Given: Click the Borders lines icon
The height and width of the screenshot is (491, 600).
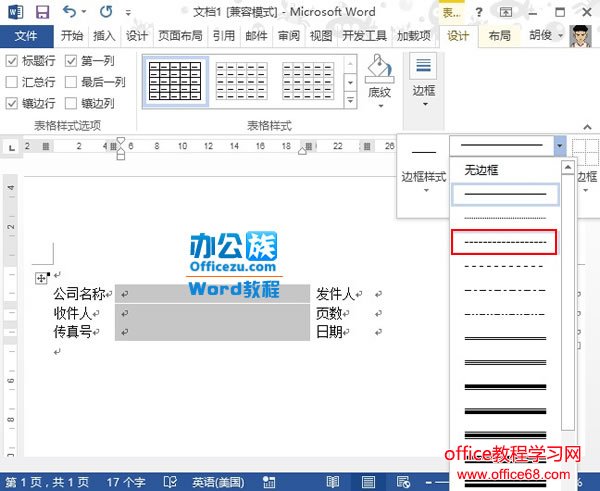Looking at the screenshot, I should (x=423, y=66).
